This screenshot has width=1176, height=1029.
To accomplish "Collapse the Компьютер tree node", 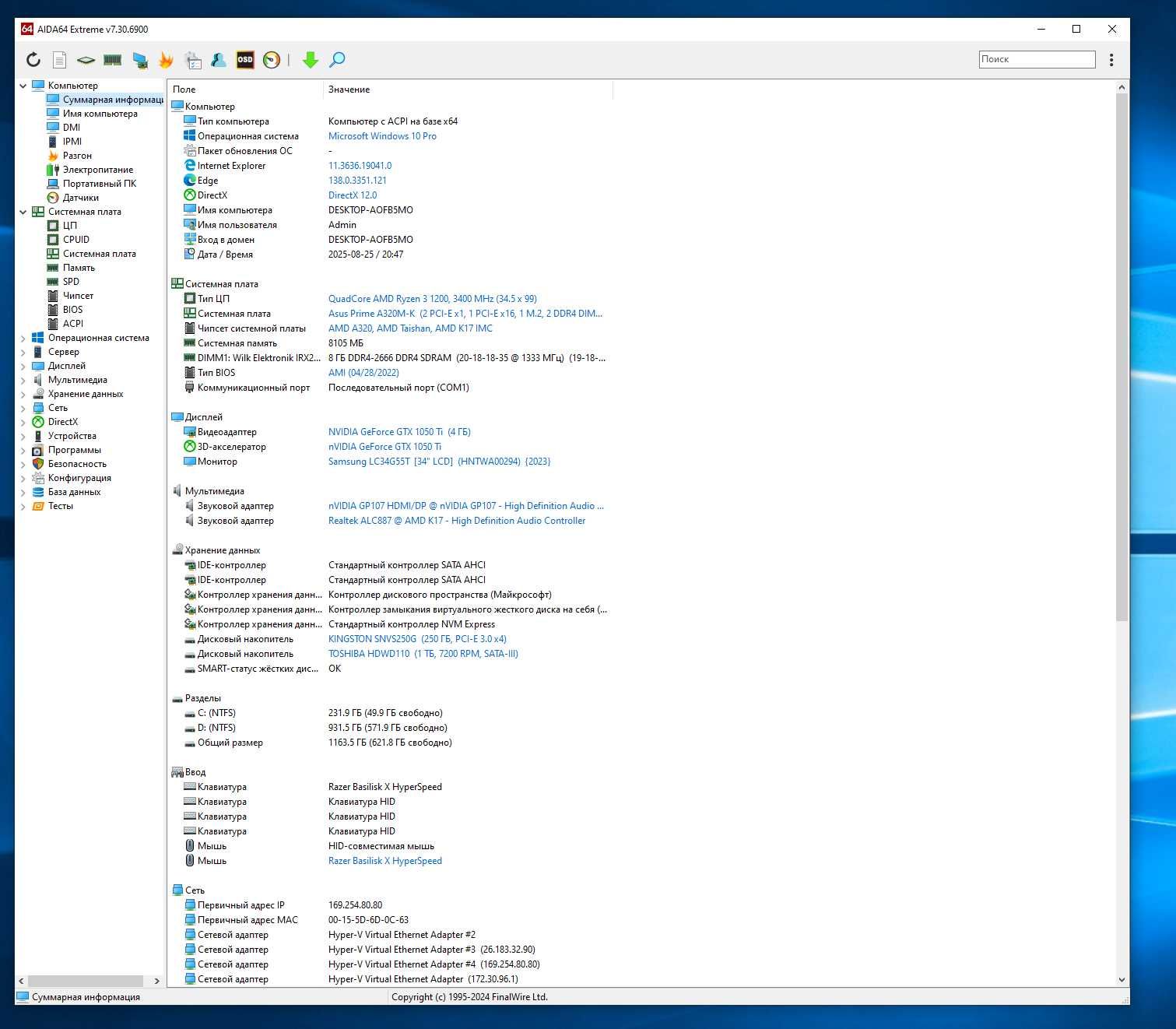I will [x=23, y=86].
